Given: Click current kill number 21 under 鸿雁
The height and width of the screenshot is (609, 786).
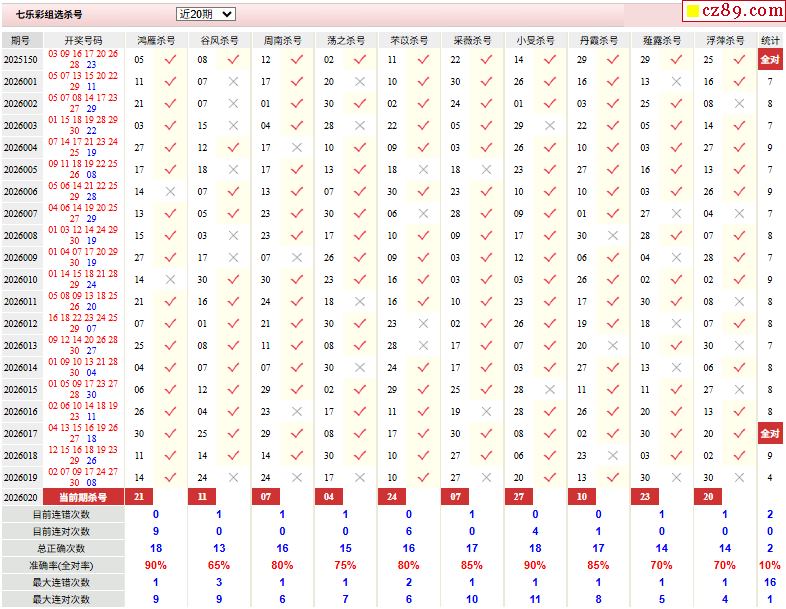Looking at the screenshot, I should click(139, 497).
